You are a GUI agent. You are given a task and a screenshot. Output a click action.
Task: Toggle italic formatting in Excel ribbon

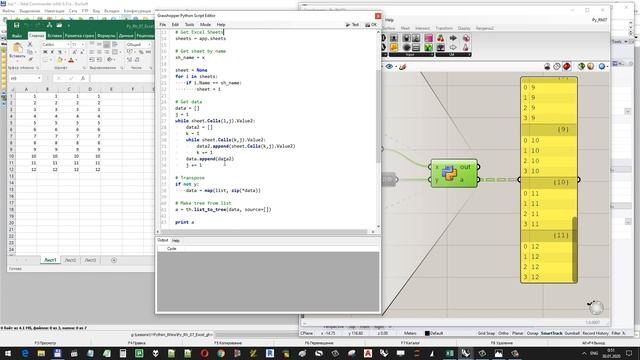(52, 52)
